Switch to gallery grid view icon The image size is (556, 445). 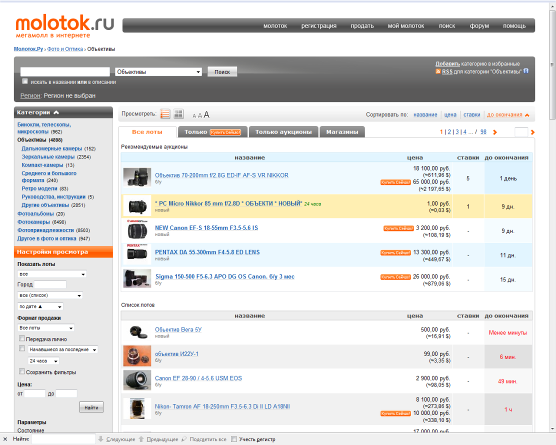[x=179, y=114]
